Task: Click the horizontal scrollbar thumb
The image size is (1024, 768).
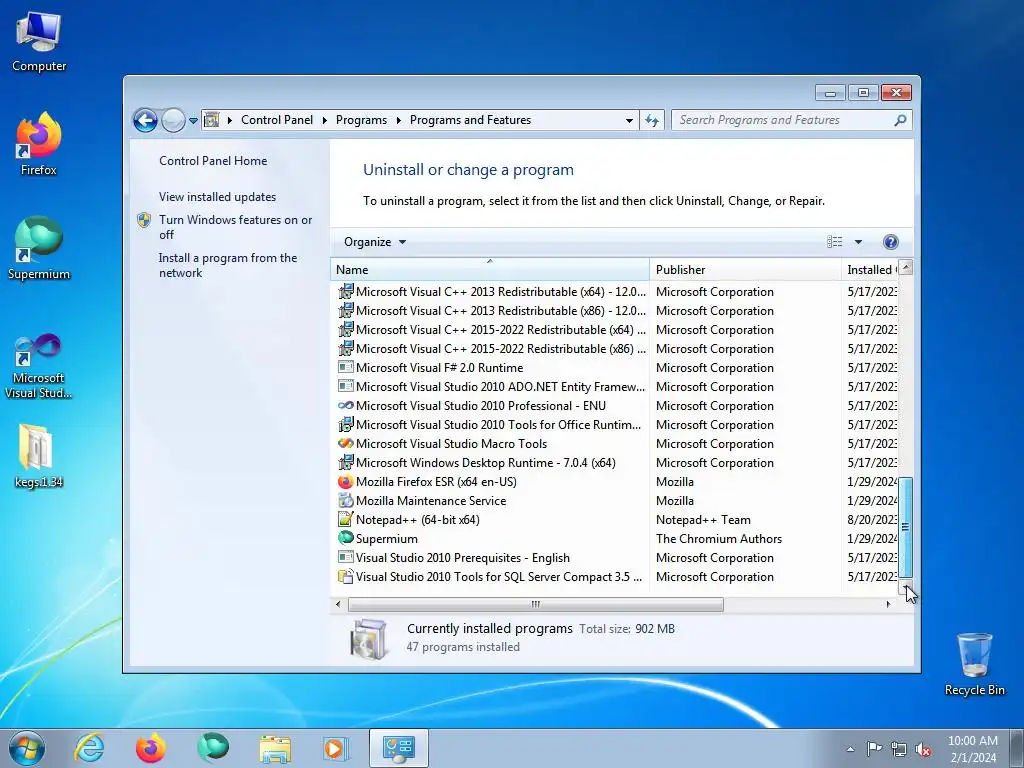Action: (x=536, y=604)
